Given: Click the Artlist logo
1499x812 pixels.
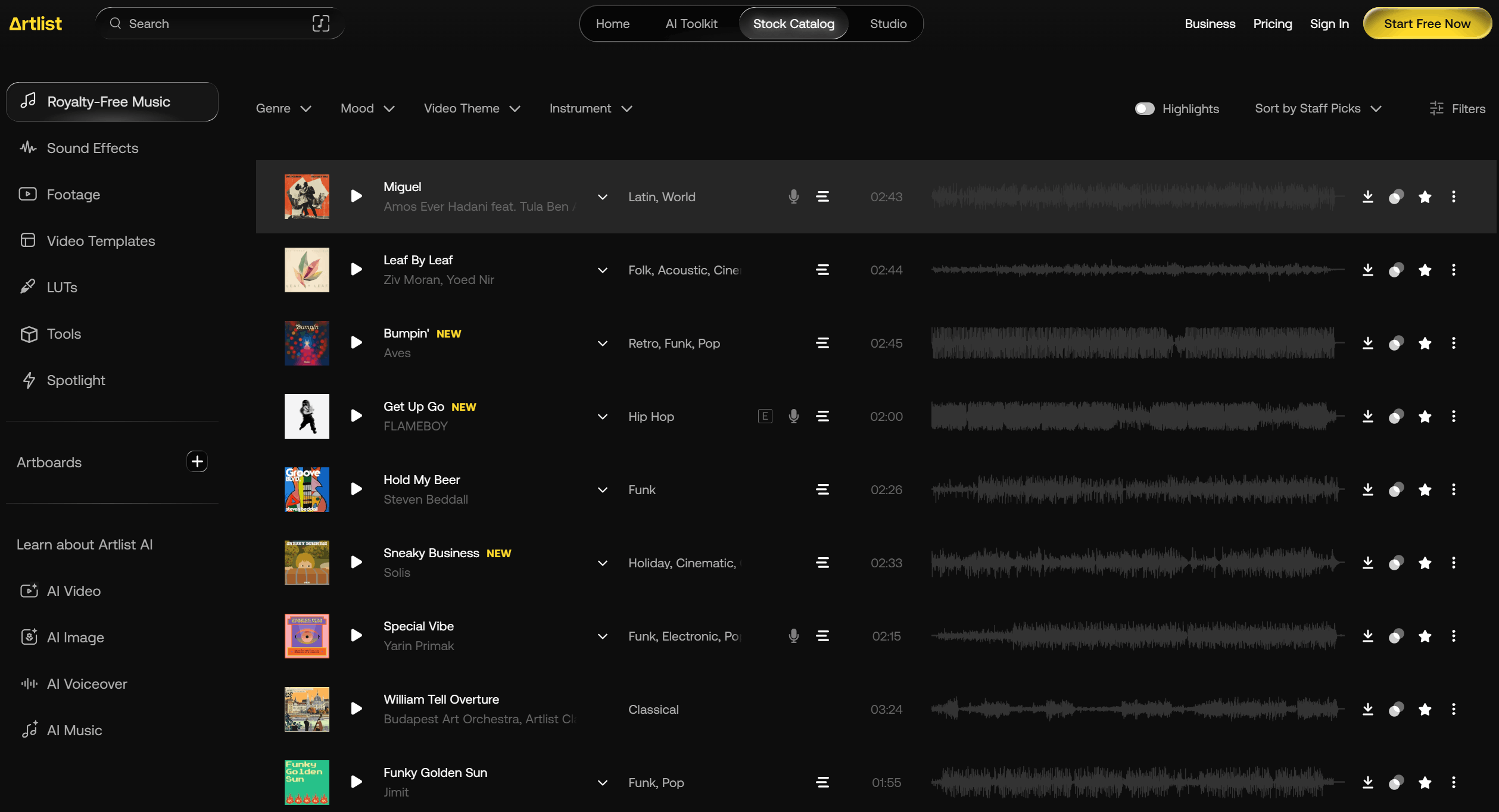Looking at the screenshot, I should click(x=35, y=23).
